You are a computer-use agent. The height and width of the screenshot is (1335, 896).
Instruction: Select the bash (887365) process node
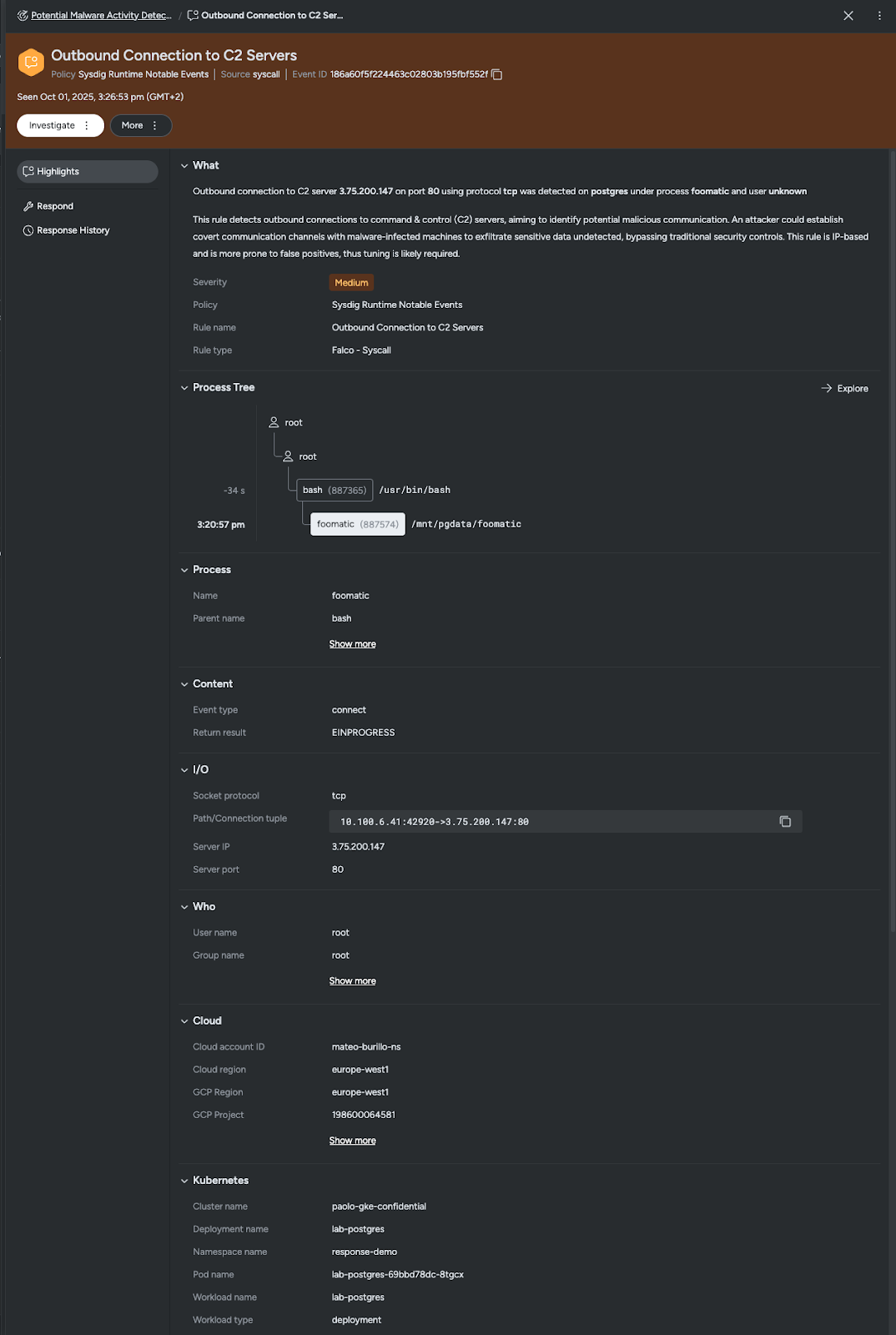tap(335, 491)
